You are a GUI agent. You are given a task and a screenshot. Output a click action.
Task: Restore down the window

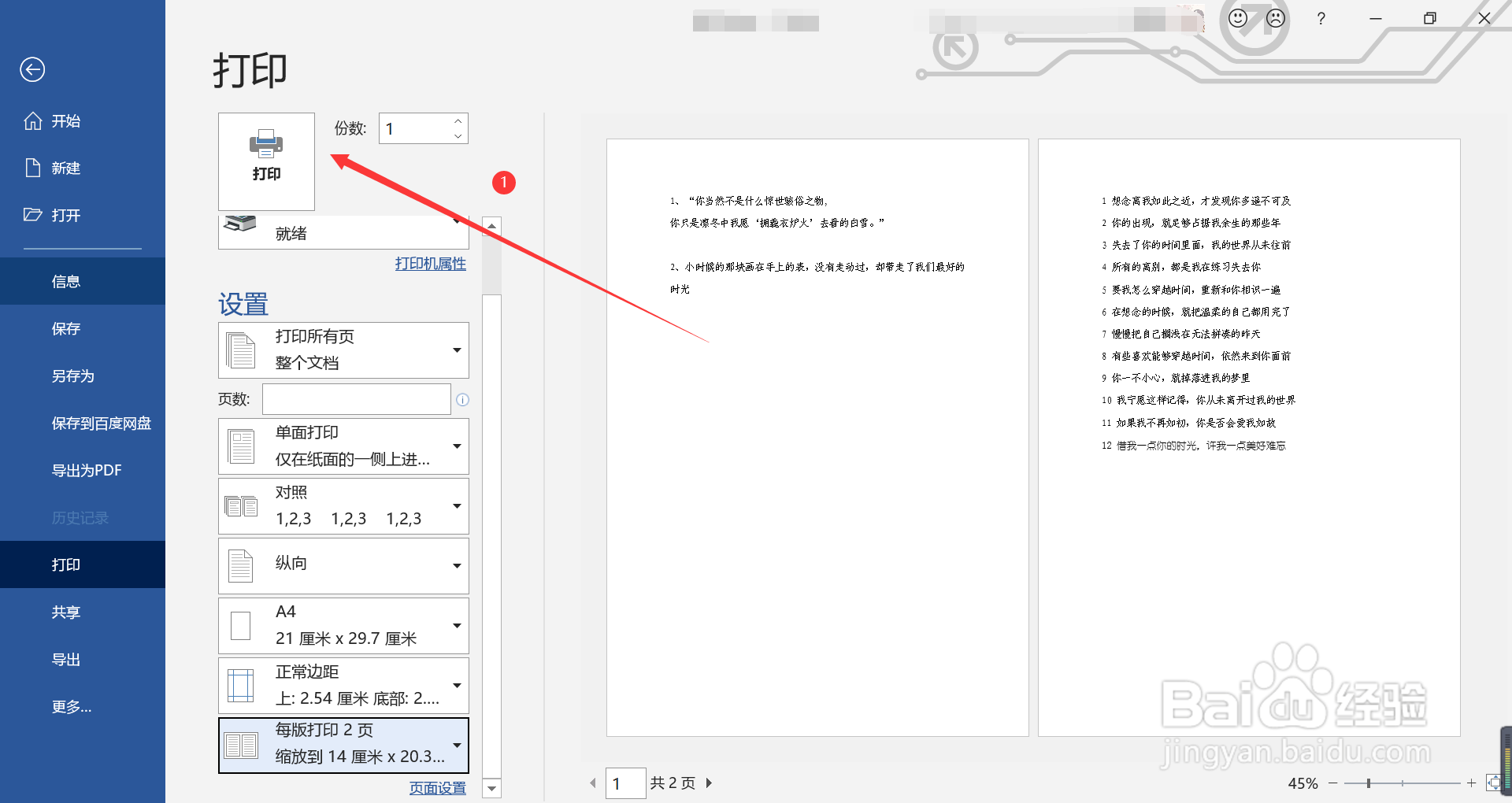coord(1430,18)
